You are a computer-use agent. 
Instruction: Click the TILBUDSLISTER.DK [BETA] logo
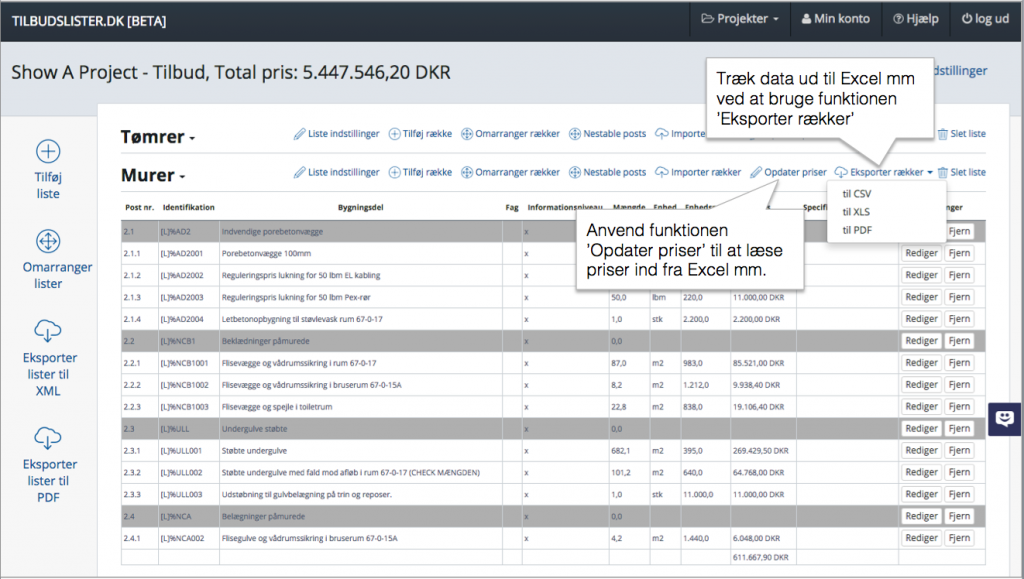pos(89,21)
